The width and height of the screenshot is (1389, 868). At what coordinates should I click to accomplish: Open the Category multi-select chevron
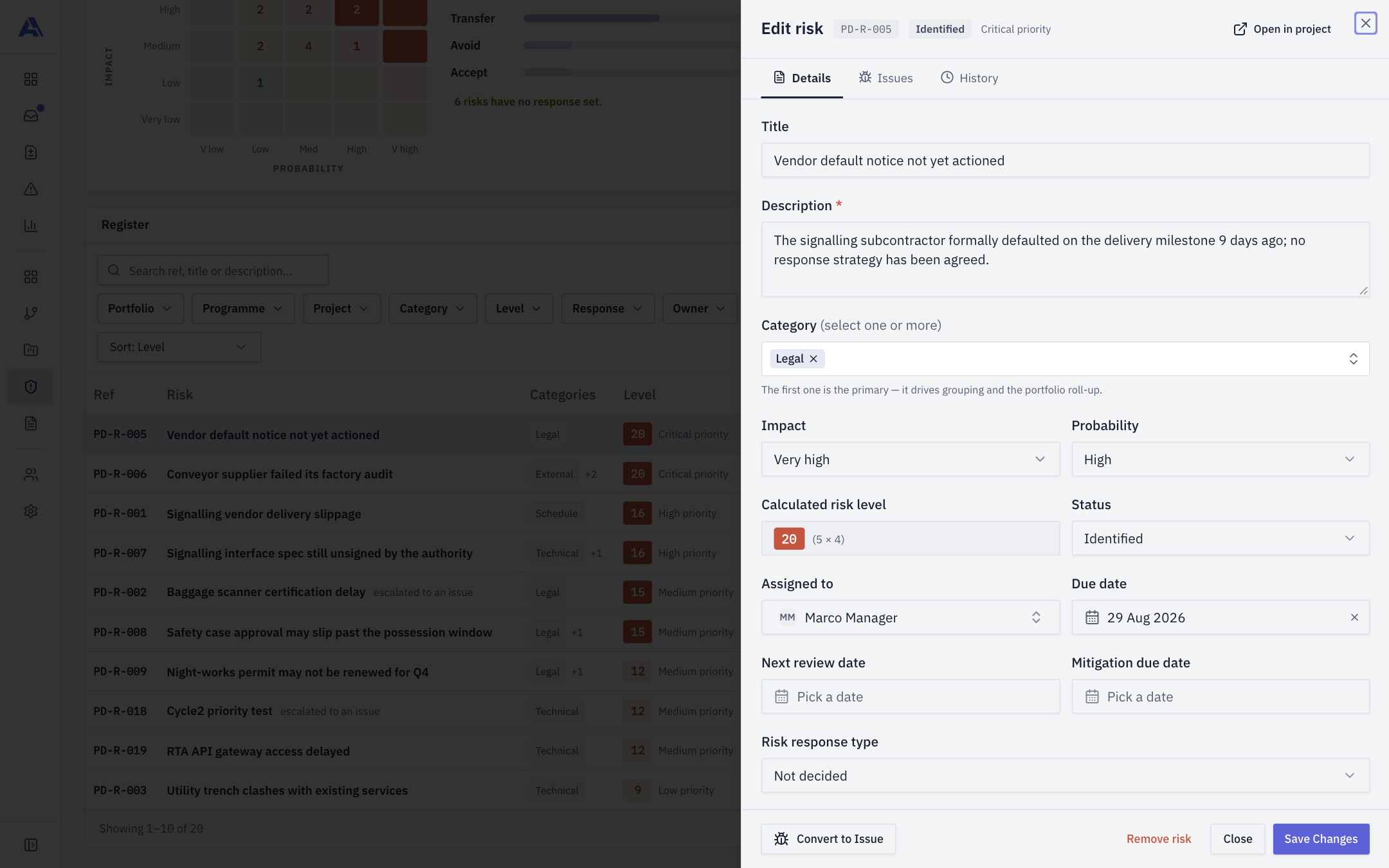pos(1353,359)
